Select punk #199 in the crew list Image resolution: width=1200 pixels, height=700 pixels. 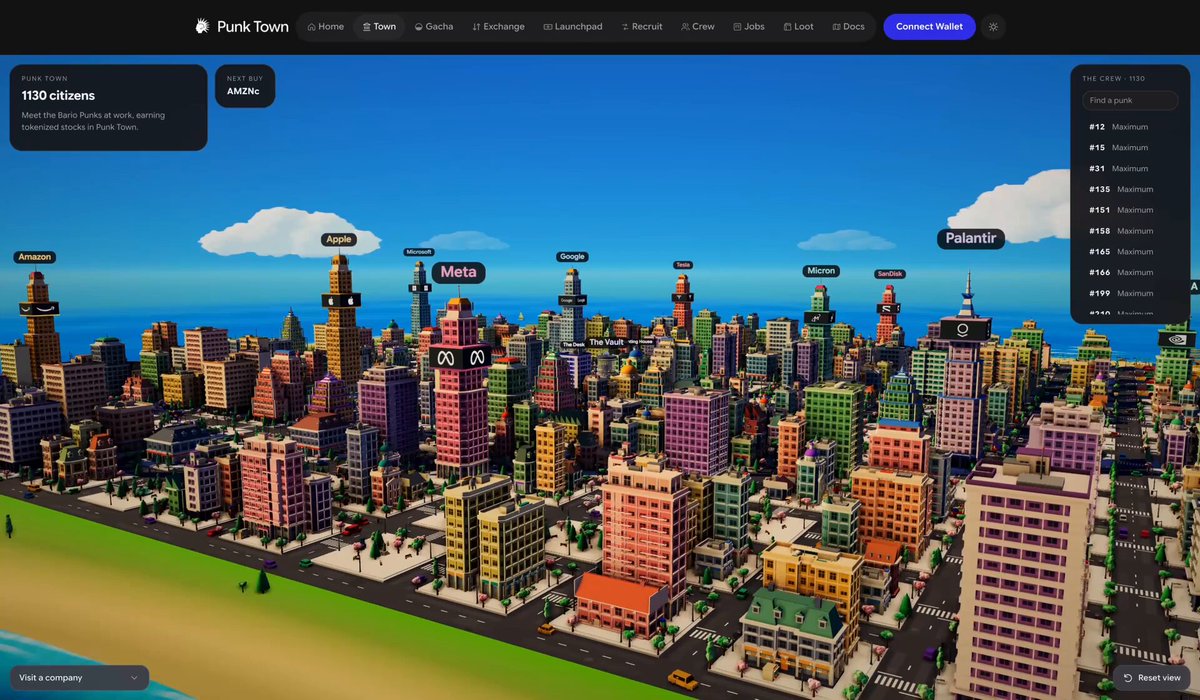[x=1130, y=294]
